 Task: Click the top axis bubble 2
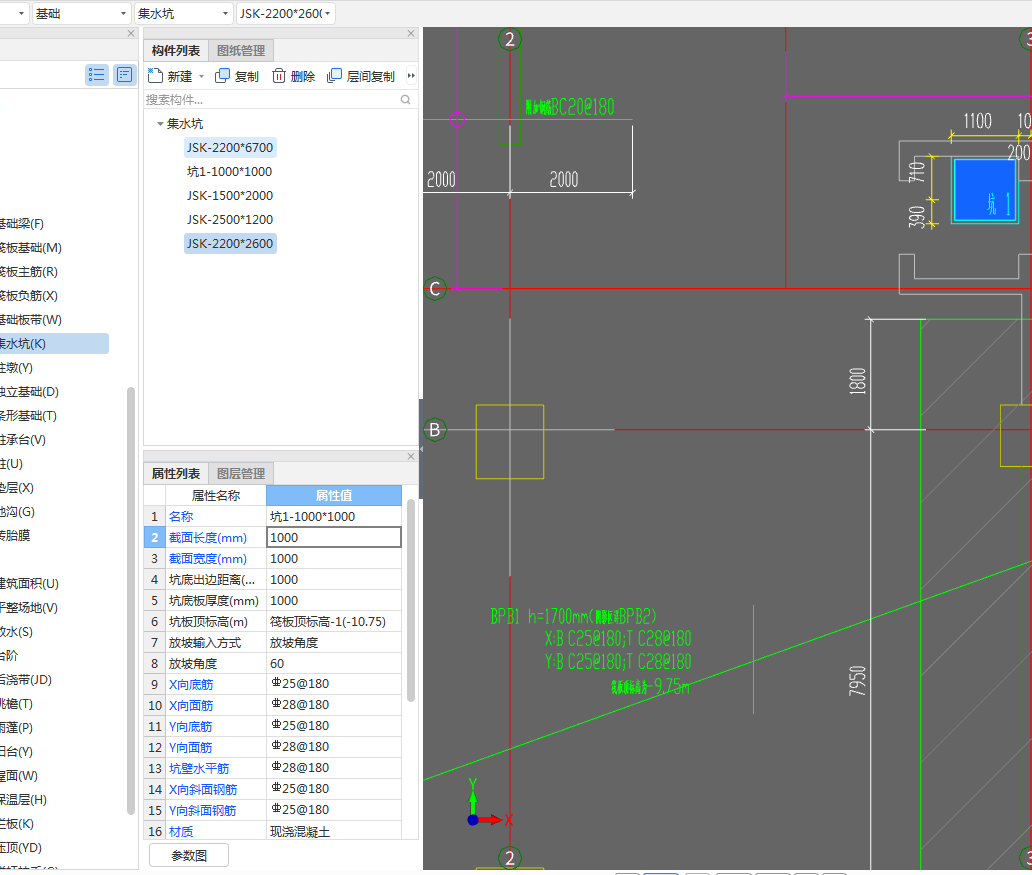(x=509, y=39)
